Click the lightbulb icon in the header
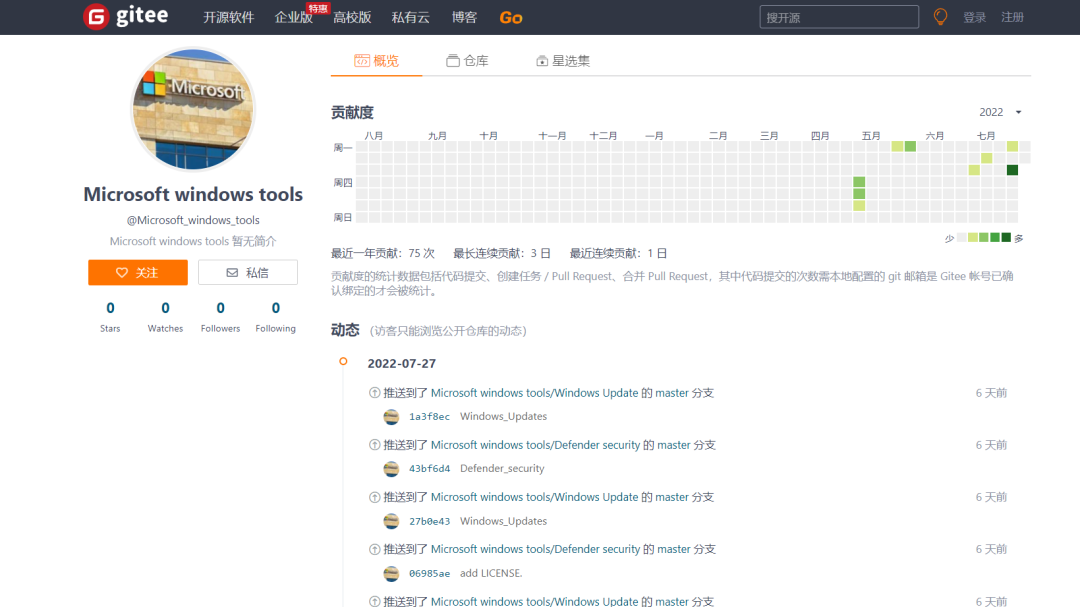This screenshot has height=607, width=1080. tap(940, 17)
